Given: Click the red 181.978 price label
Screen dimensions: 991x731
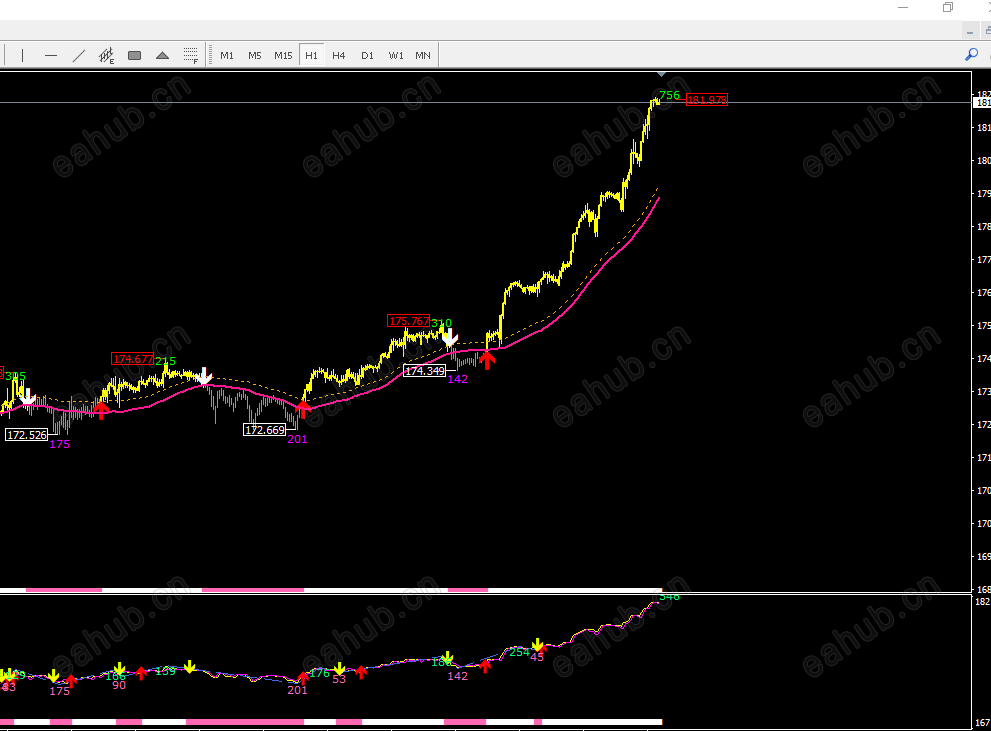Looking at the screenshot, I should coord(707,100).
